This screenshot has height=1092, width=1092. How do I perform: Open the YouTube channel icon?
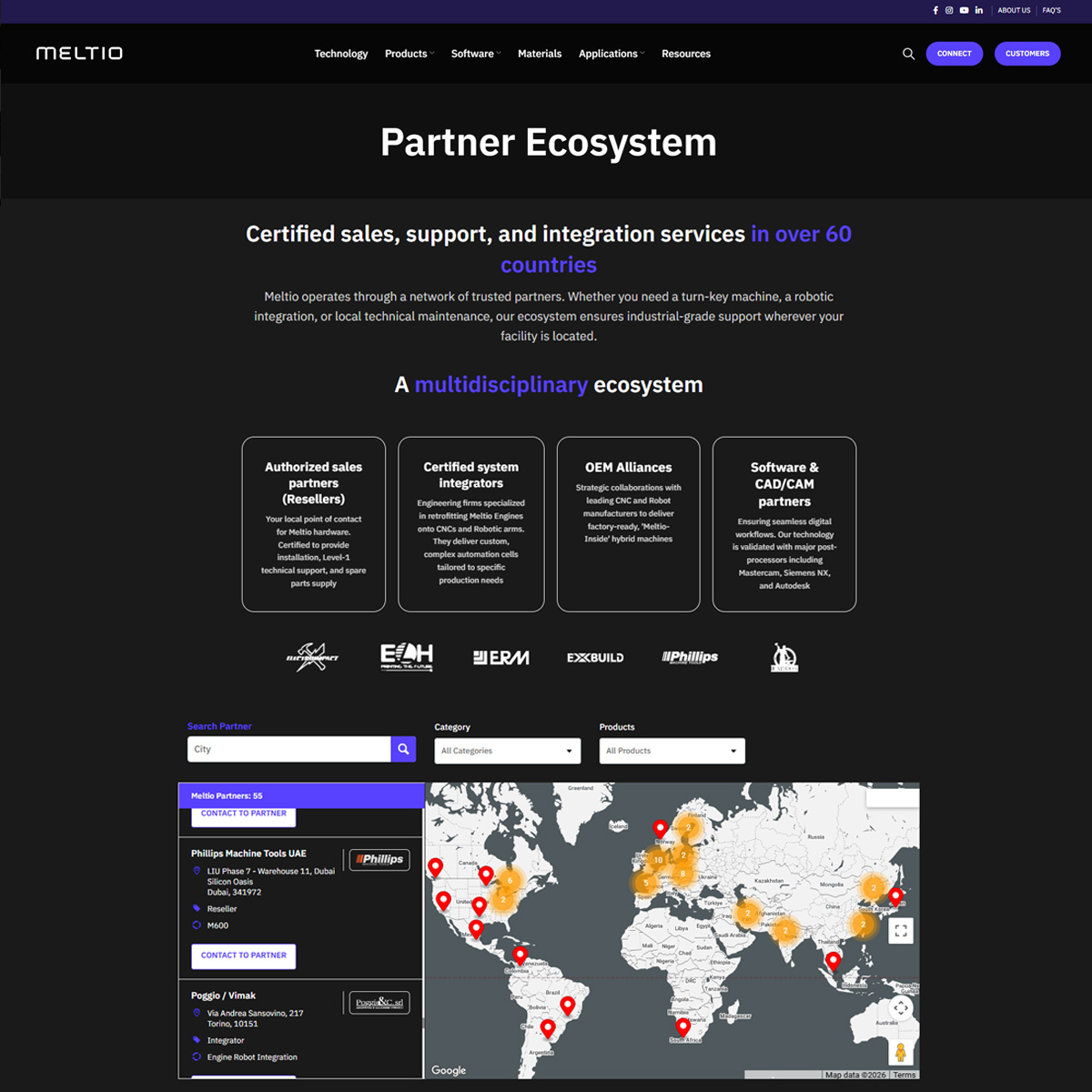click(964, 11)
